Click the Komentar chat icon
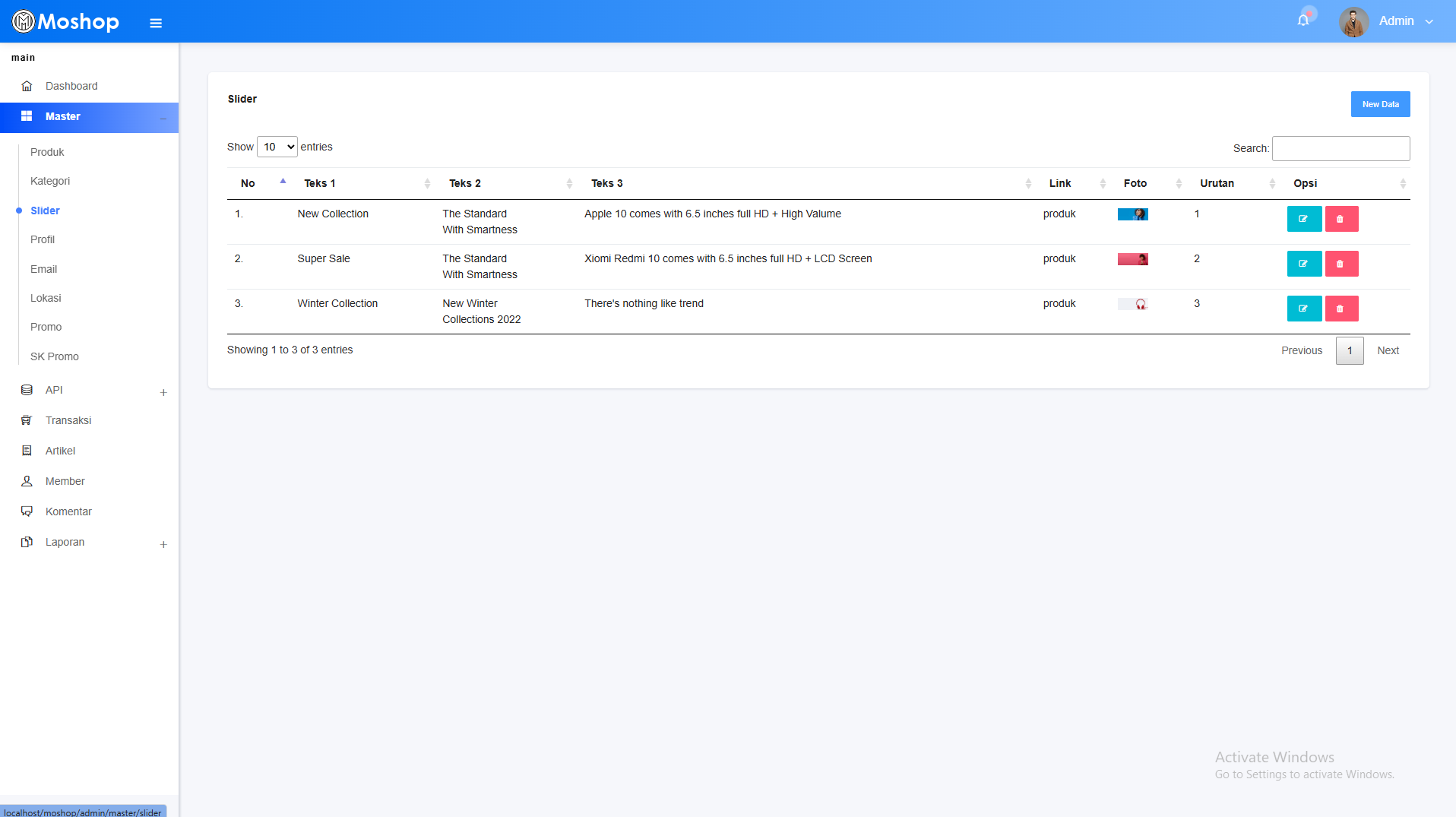This screenshot has width=1456, height=817. click(x=27, y=511)
